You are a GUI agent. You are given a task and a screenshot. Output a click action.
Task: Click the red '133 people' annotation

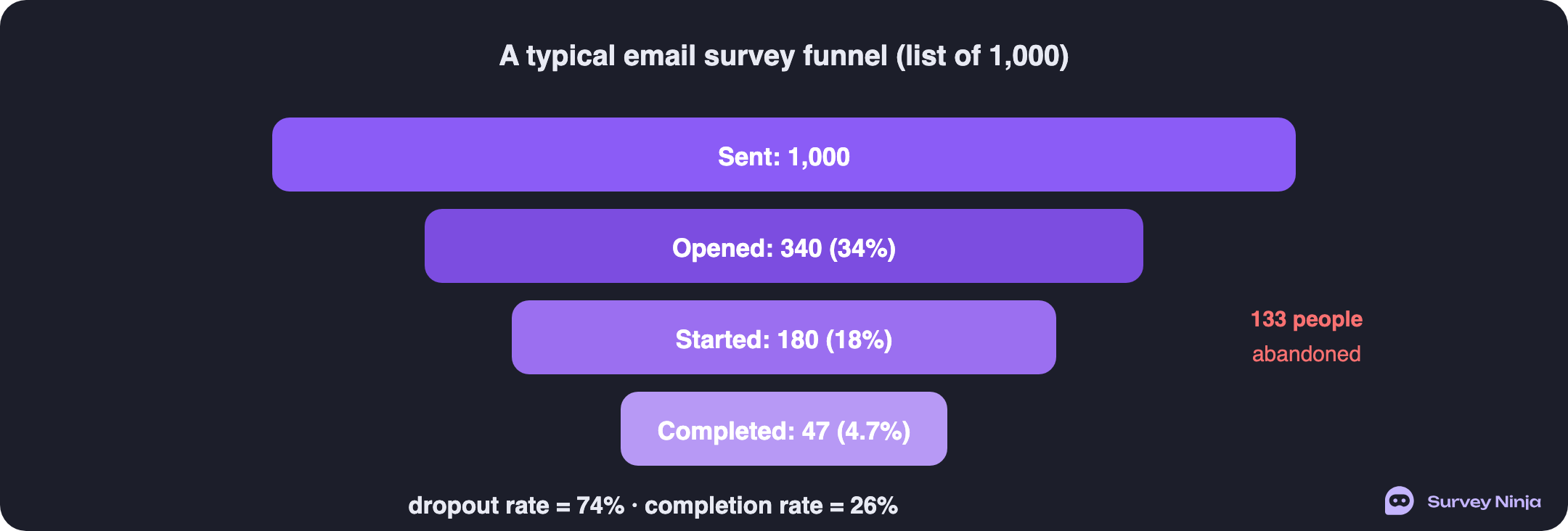pos(1307,319)
